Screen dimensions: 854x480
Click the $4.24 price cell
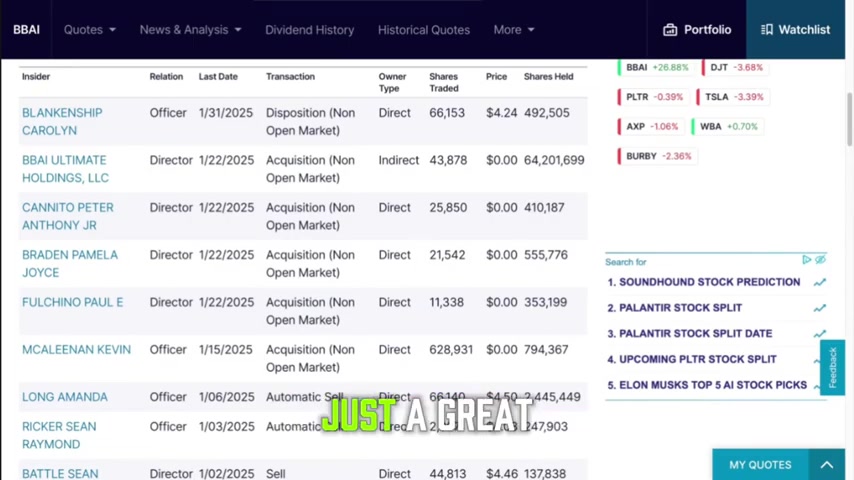(502, 113)
